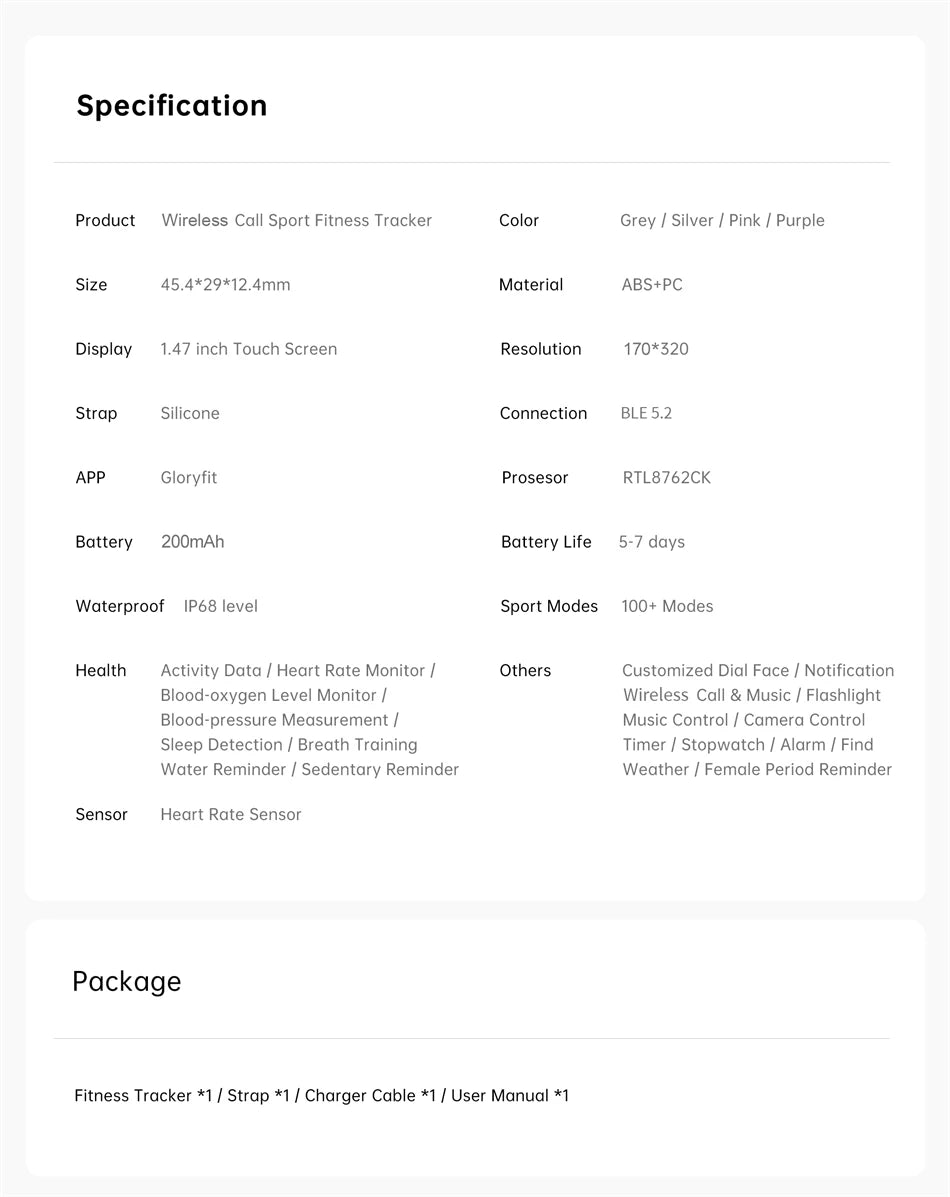Click the package contents line starting 'Fitness Tracker *1'
Screen dimensions: 950x1197
[x=321, y=1096]
